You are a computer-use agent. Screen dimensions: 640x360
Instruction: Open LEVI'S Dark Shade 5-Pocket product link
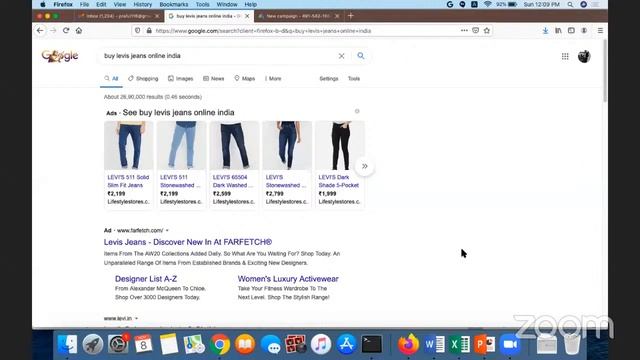[x=338, y=181]
